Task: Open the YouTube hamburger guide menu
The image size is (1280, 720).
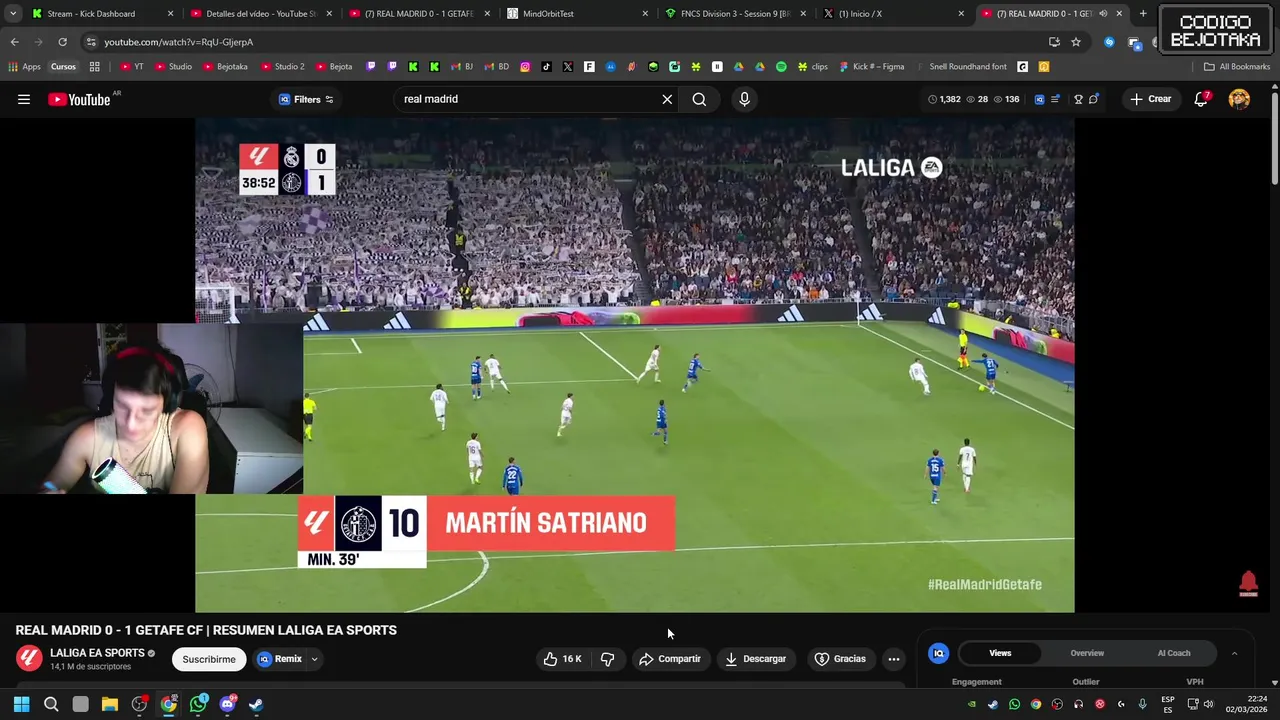Action: (x=24, y=99)
